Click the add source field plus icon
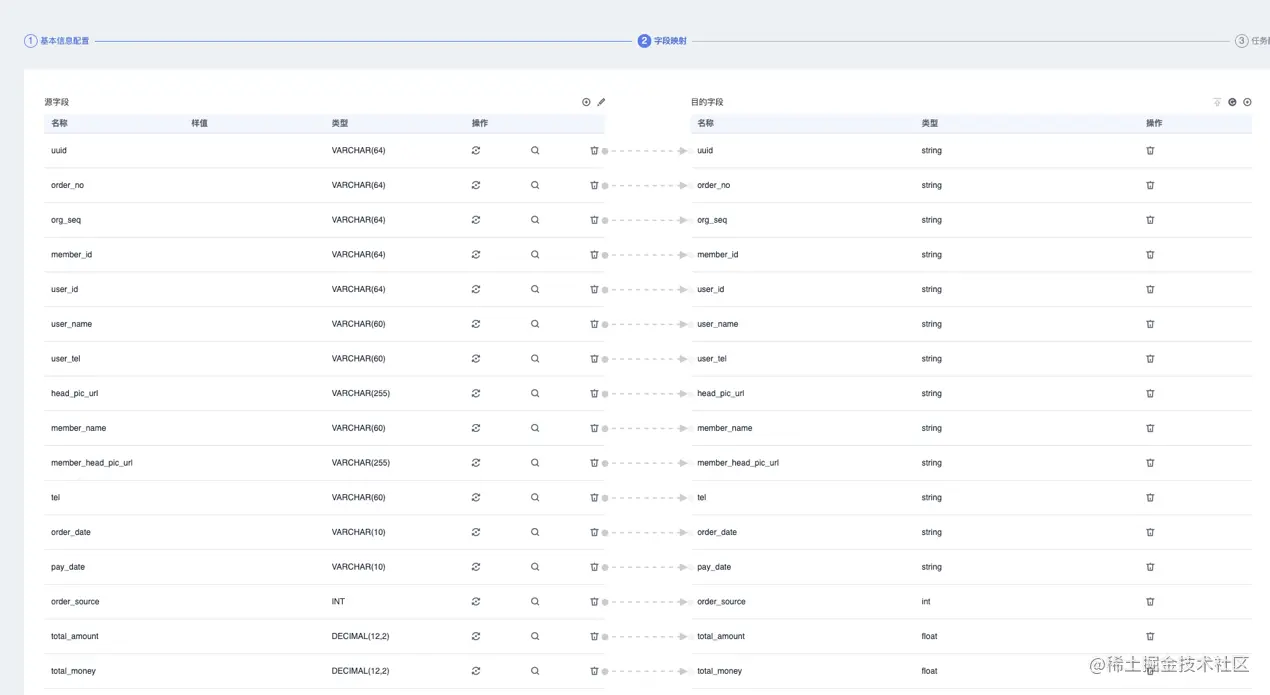The image size is (1270, 695). 586,102
